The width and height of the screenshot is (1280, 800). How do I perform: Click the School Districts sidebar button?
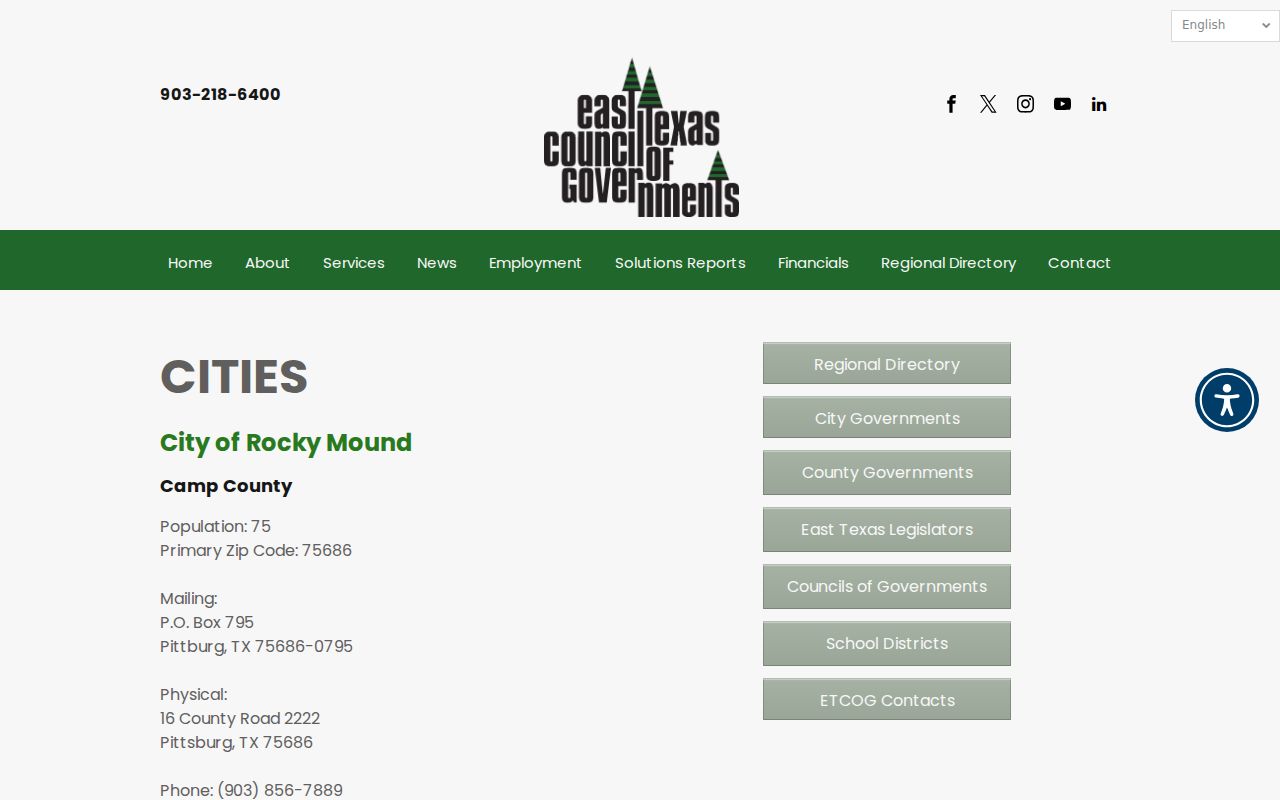point(887,643)
